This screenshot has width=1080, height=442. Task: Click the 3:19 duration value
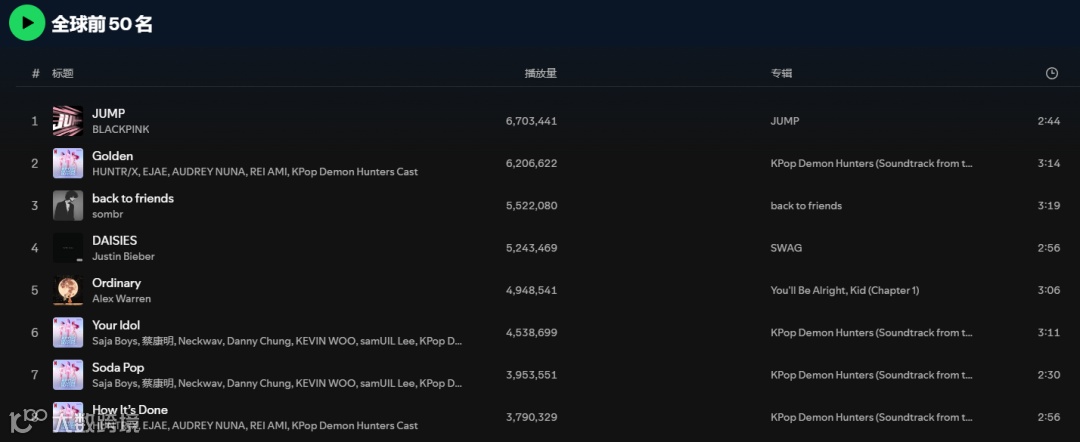tap(1048, 206)
